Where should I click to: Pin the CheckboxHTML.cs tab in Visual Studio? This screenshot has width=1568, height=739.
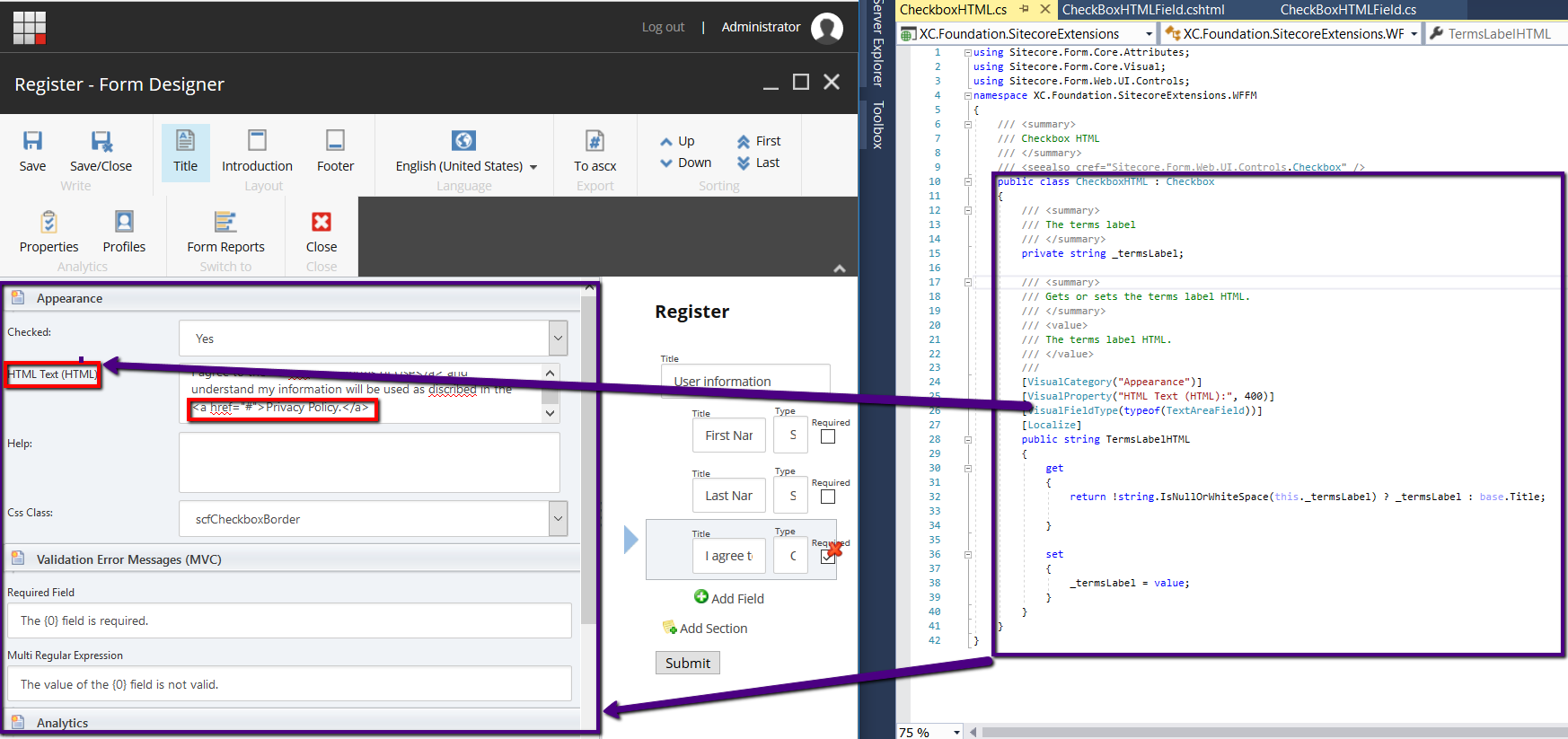1024,9
